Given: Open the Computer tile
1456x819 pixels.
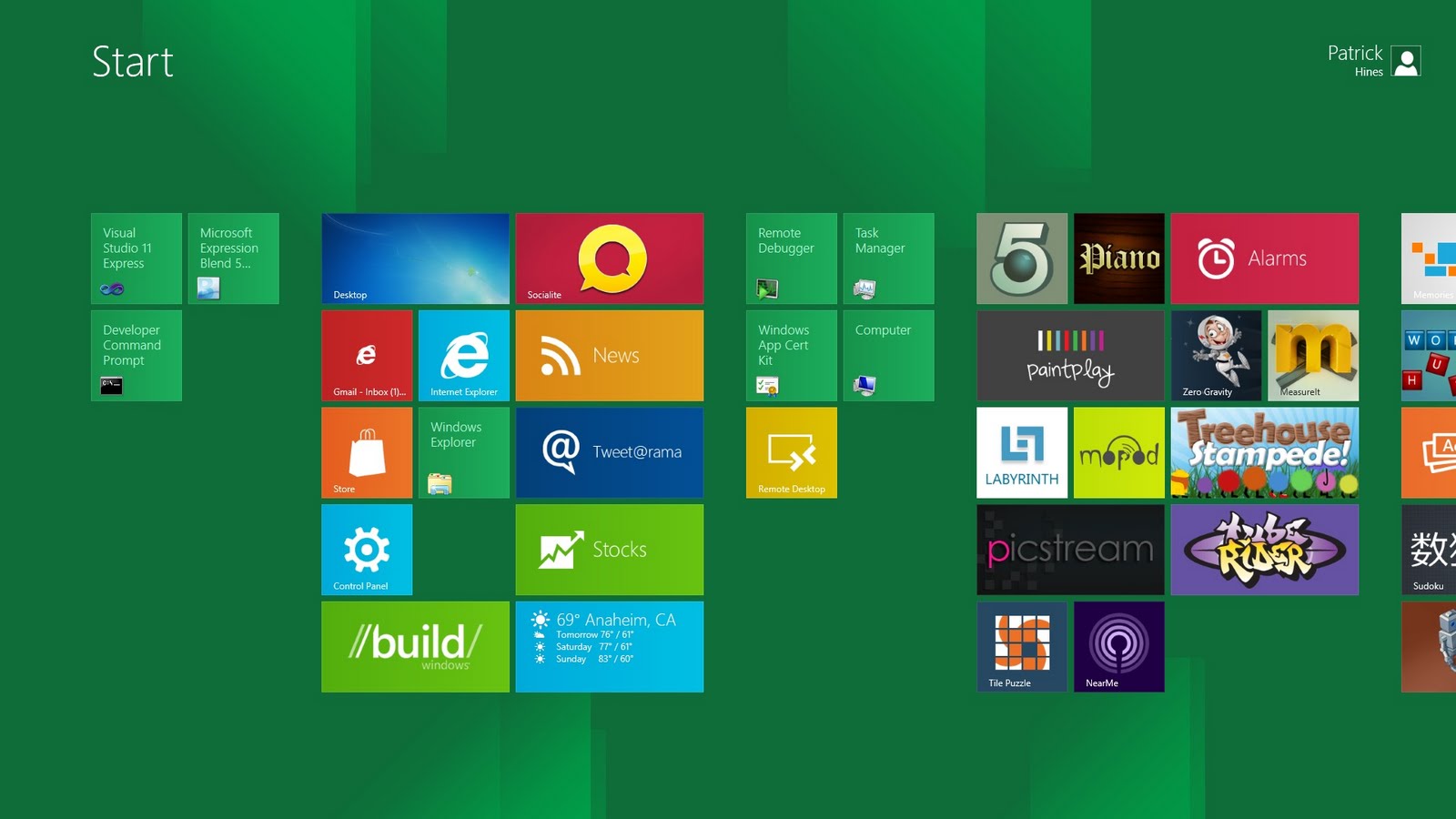Looking at the screenshot, I should (x=888, y=356).
